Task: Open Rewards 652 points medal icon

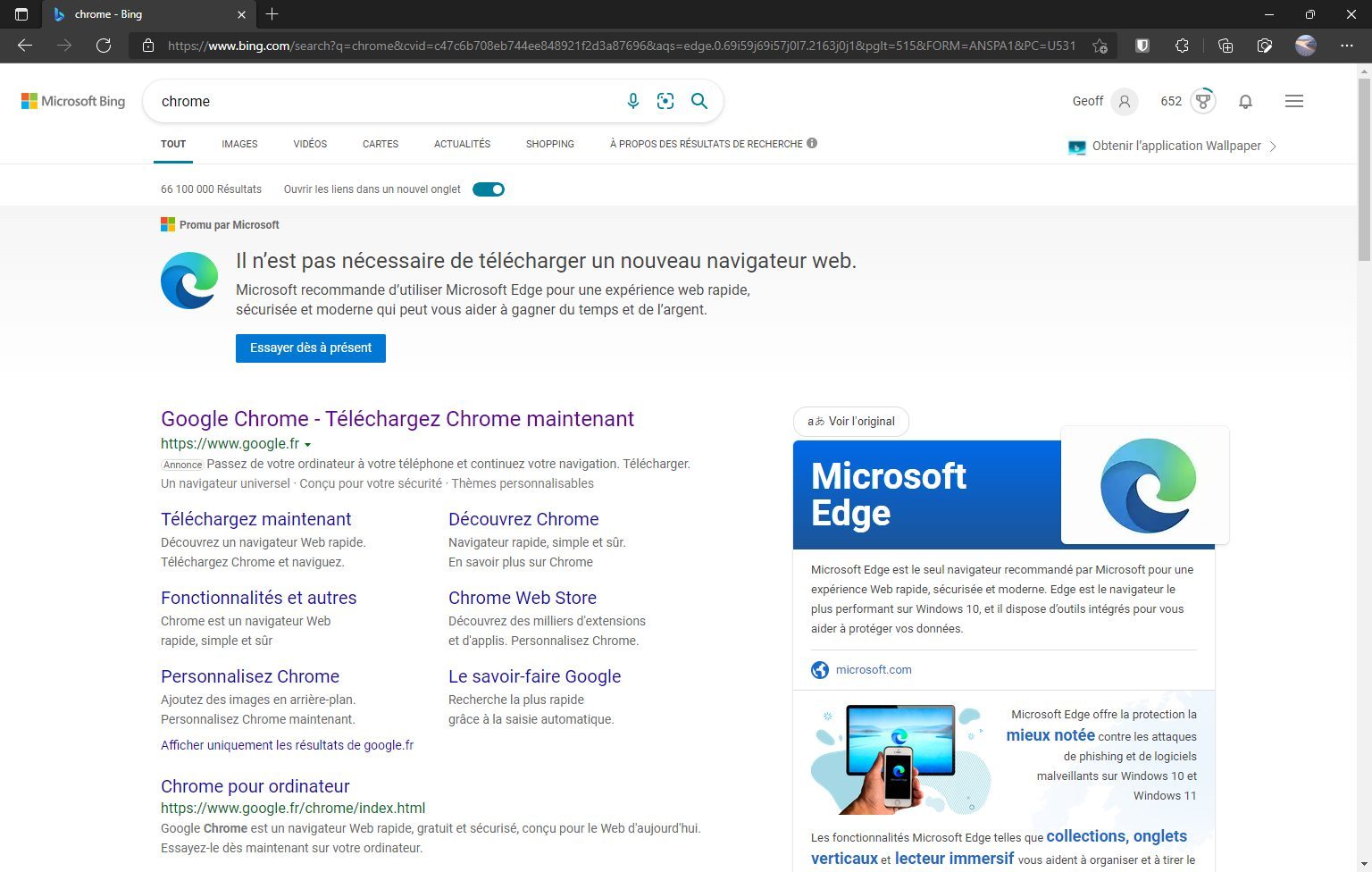Action: 1203,101
